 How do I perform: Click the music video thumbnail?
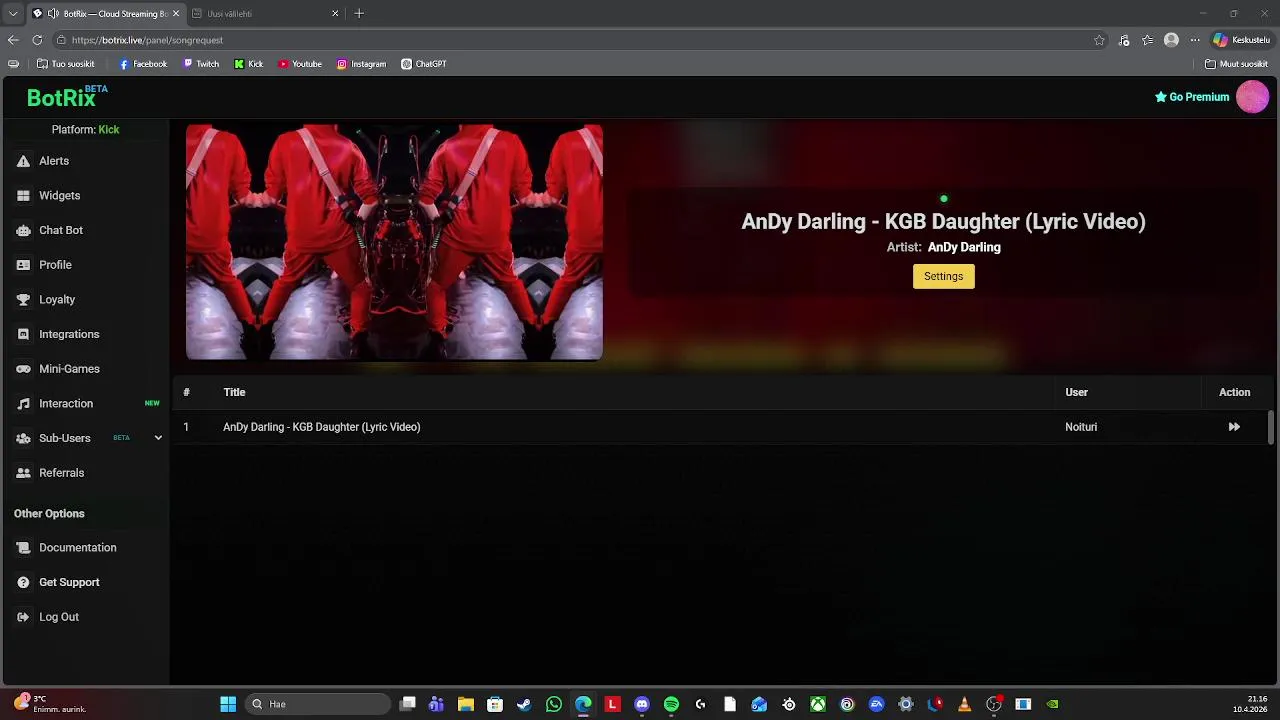(394, 242)
